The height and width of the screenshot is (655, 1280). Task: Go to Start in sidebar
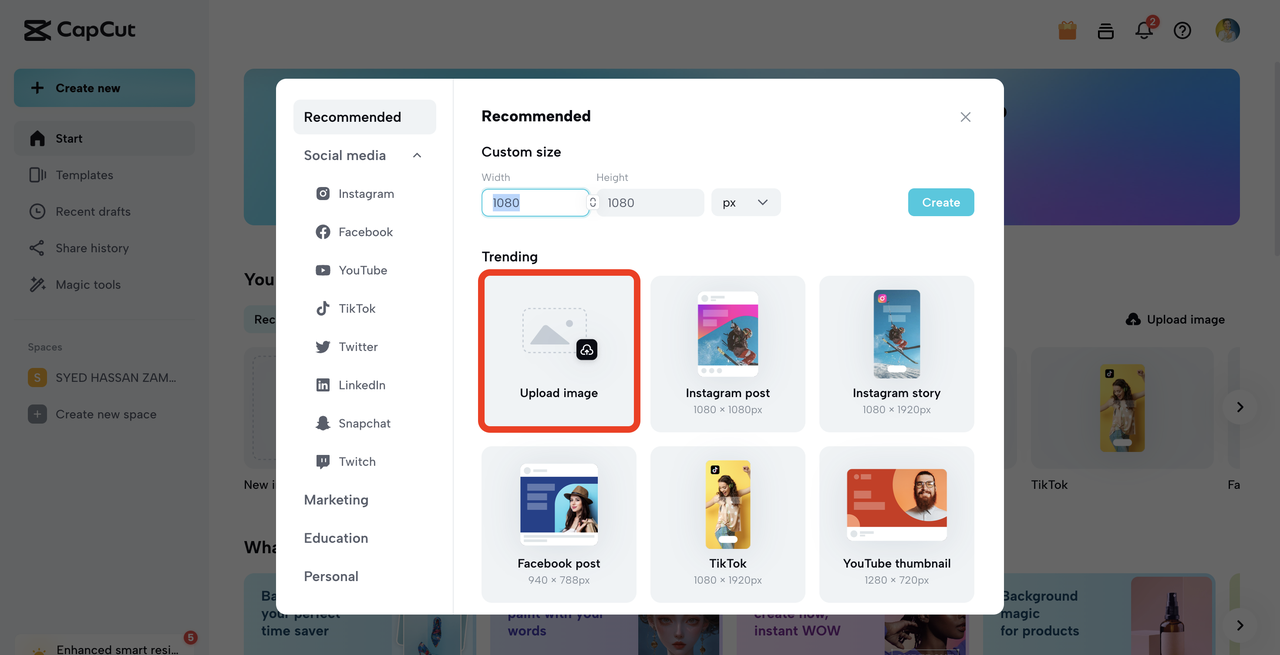[104, 138]
